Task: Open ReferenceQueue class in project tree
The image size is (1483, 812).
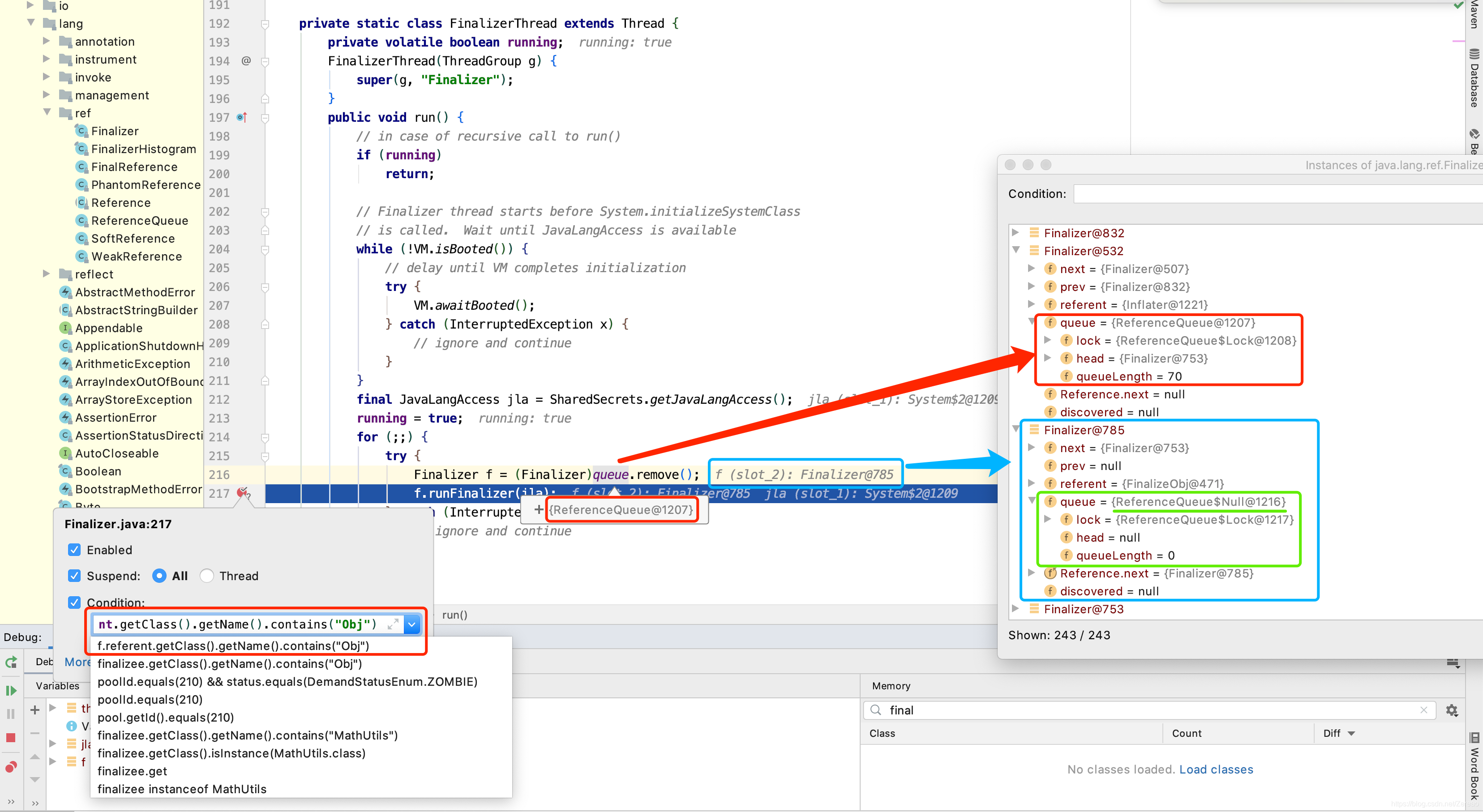Action: (139, 220)
